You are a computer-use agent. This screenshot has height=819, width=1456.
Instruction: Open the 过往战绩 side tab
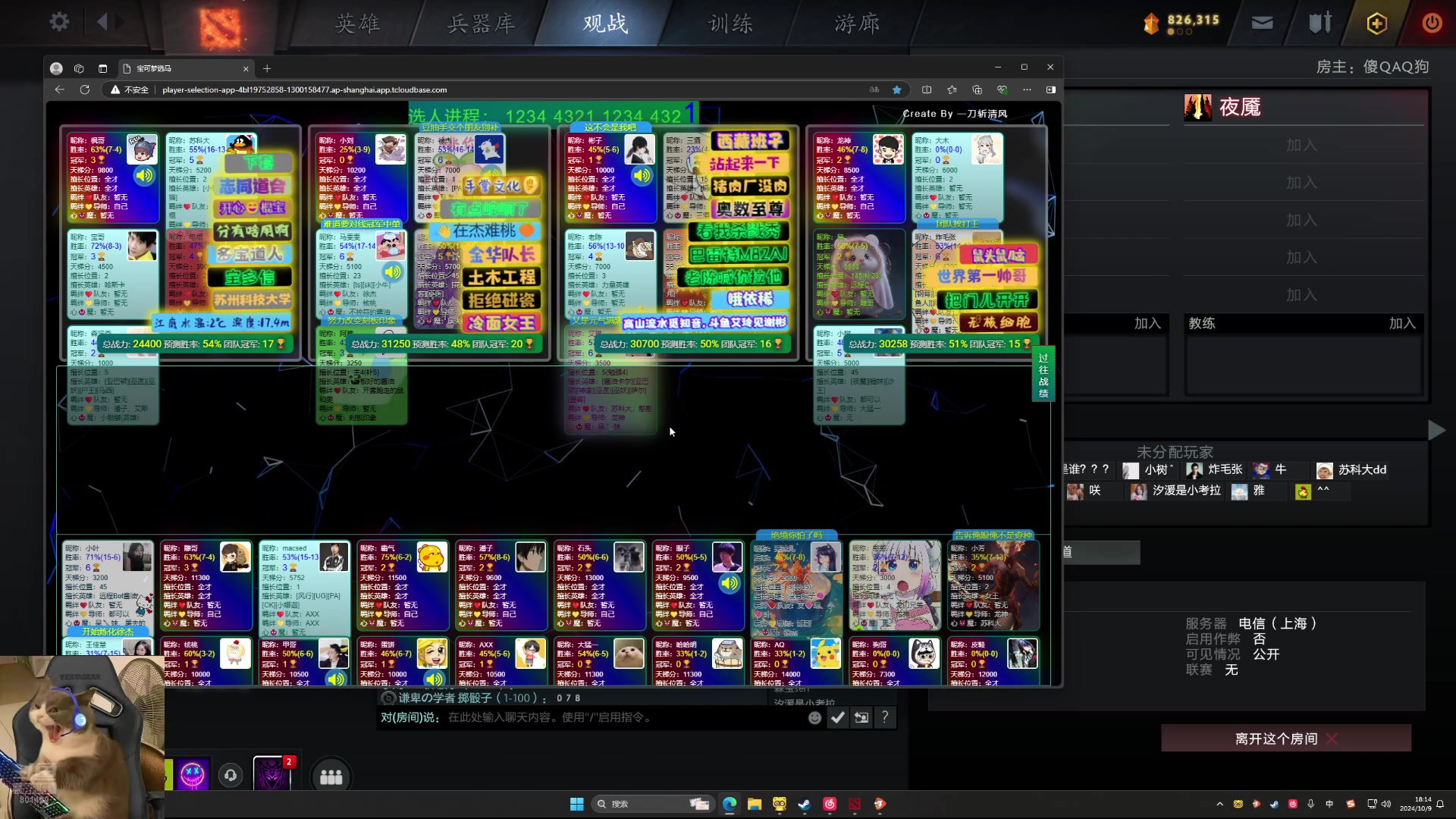(x=1043, y=374)
